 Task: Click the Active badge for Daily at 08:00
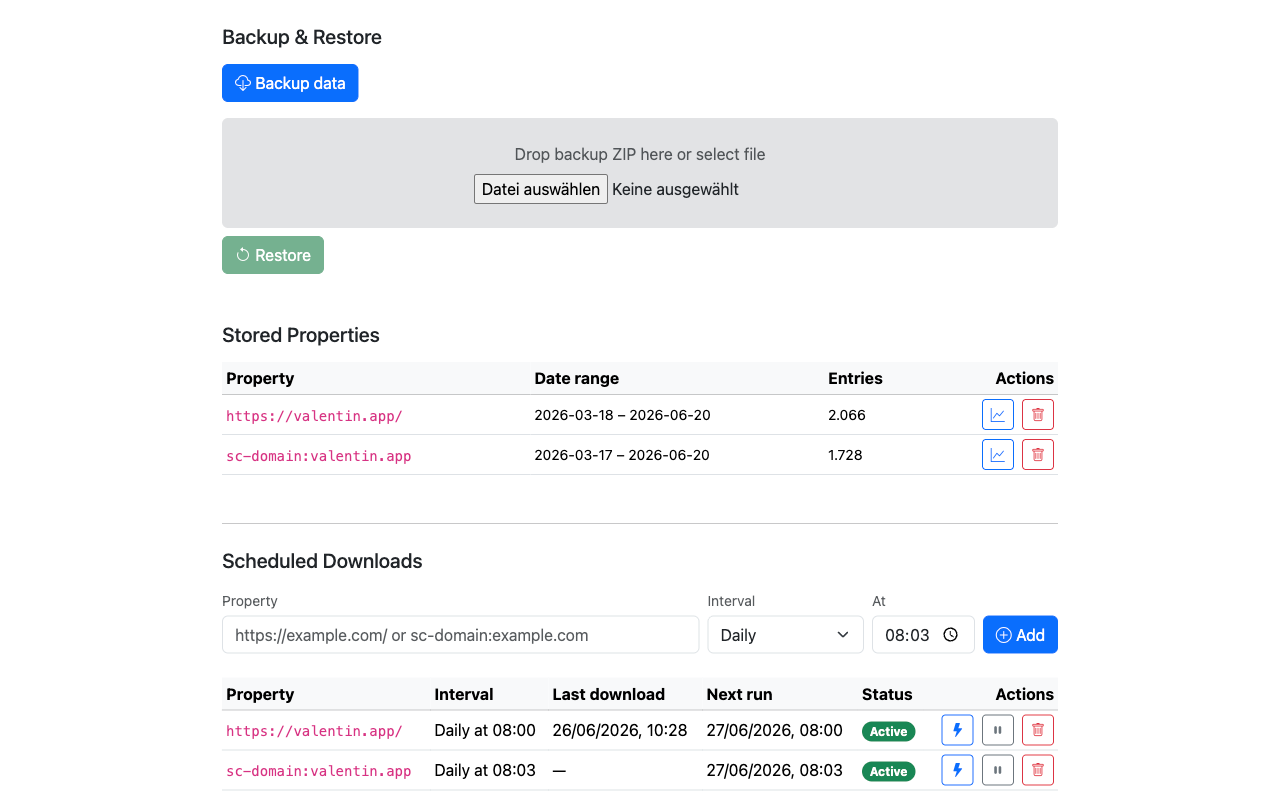point(888,731)
